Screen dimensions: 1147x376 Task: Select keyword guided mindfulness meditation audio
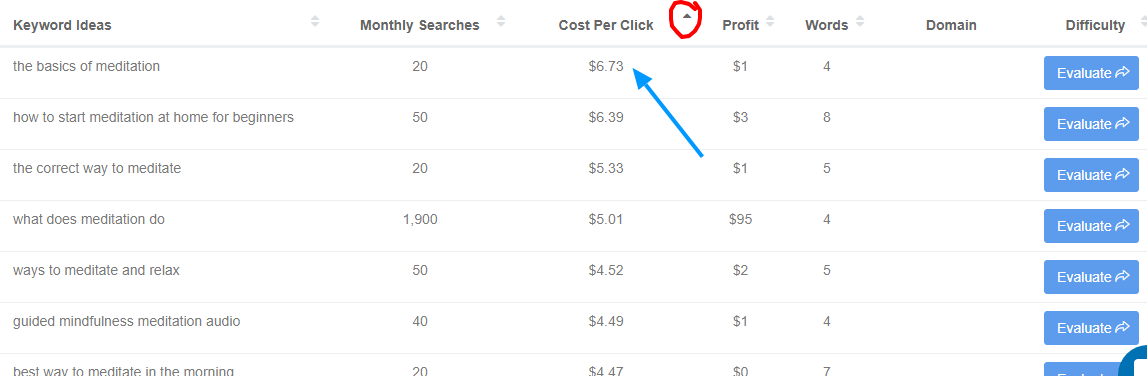click(x=127, y=321)
